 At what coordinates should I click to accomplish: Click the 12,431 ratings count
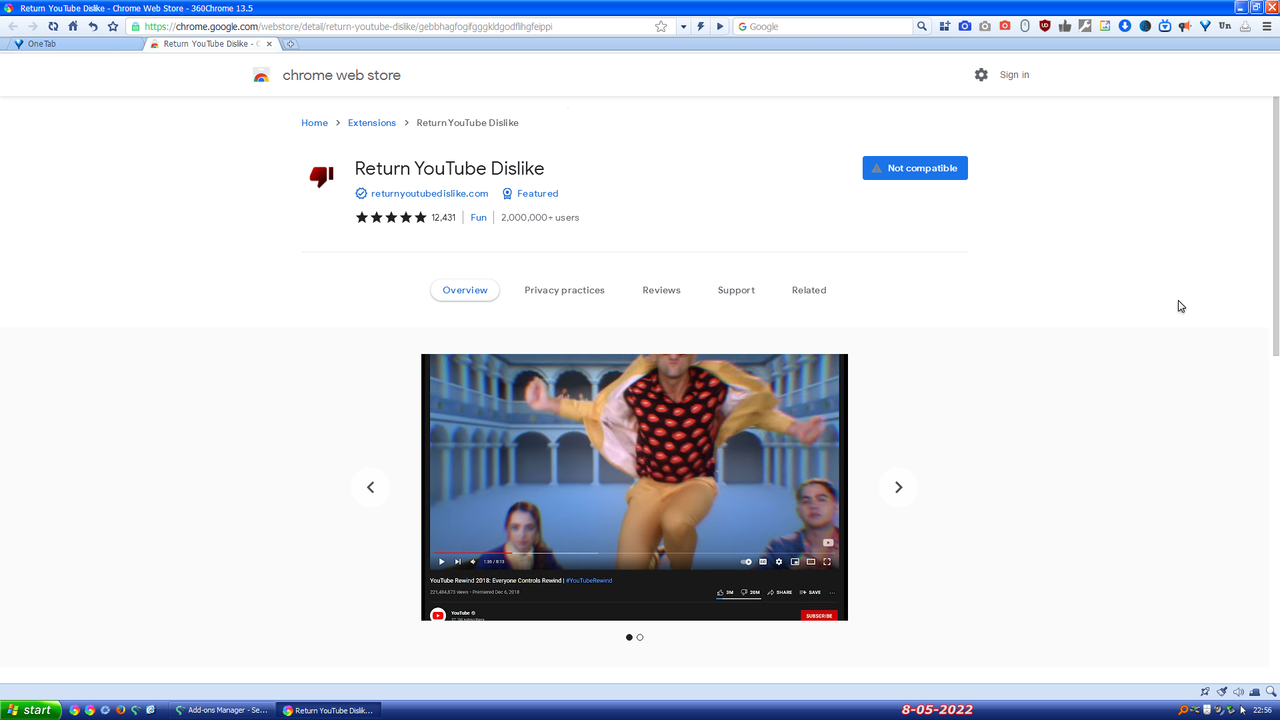(x=443, y=218)
